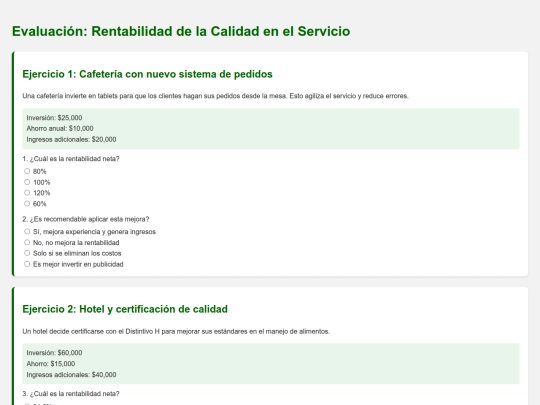Click the text 'Ingresos adicionales: $20,000'
Image resolution: width=540 pixels, height=405 pixels.
tap(71, 139)
